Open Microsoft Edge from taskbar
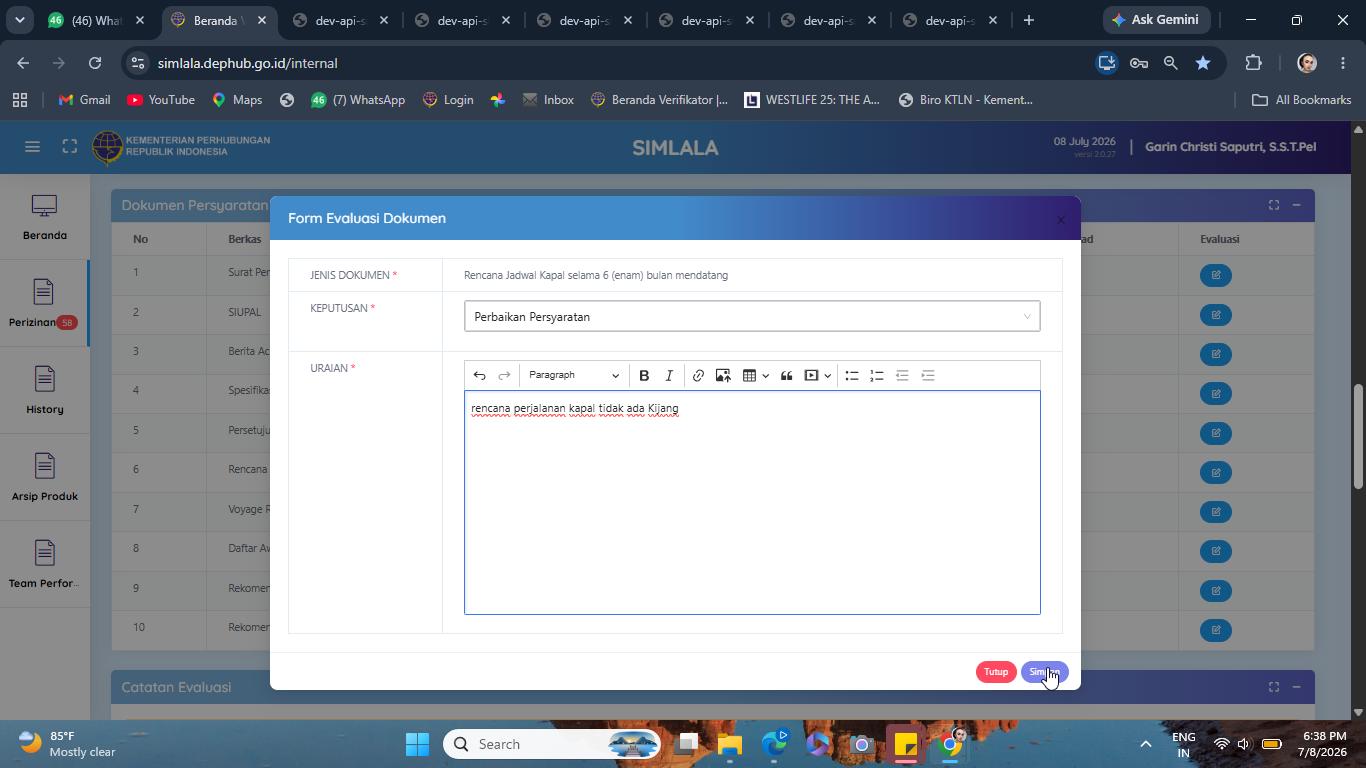Viewport: 1366px width, 768px height. [x=775, y=744]
